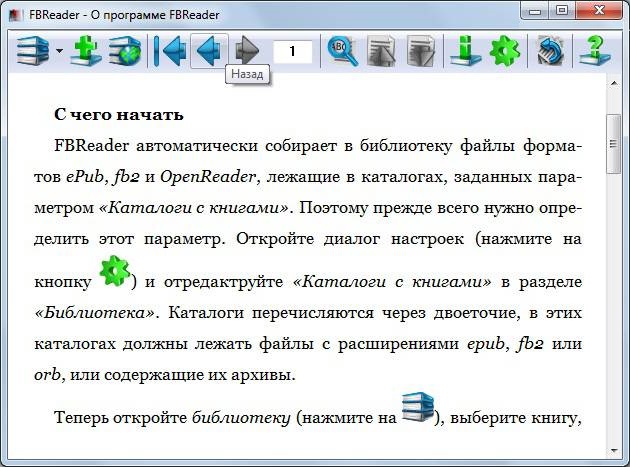Click the scrollbar down arrow
Screen dimensions: 630x467
[614, 451]
